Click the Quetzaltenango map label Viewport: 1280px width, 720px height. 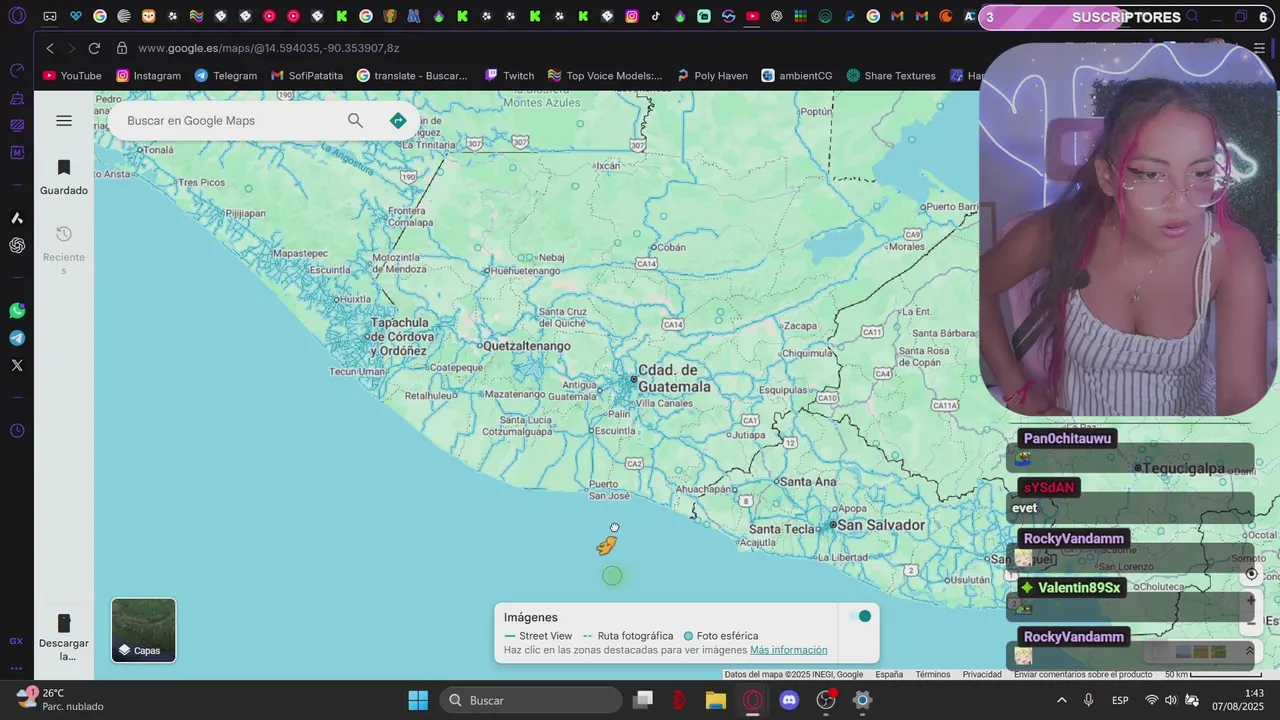click(526, 346)
